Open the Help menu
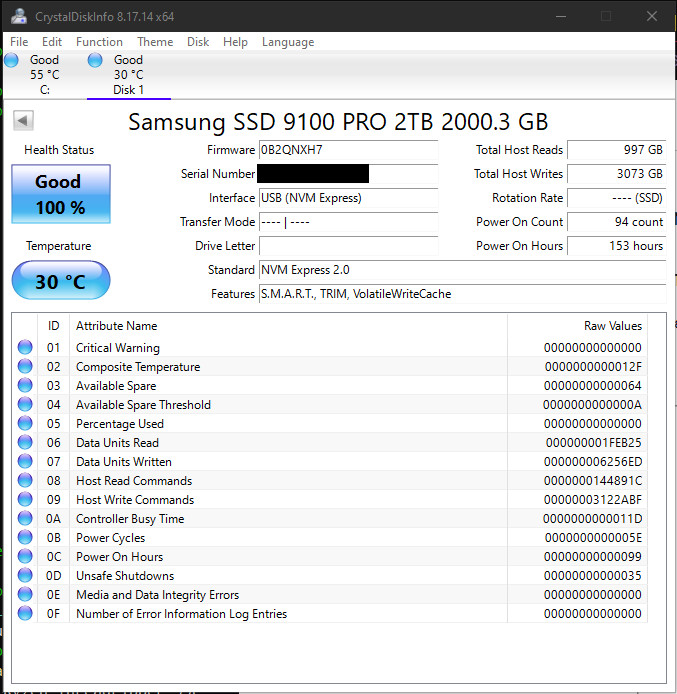Screen dimensions: 677x694 tap(235, 42)
